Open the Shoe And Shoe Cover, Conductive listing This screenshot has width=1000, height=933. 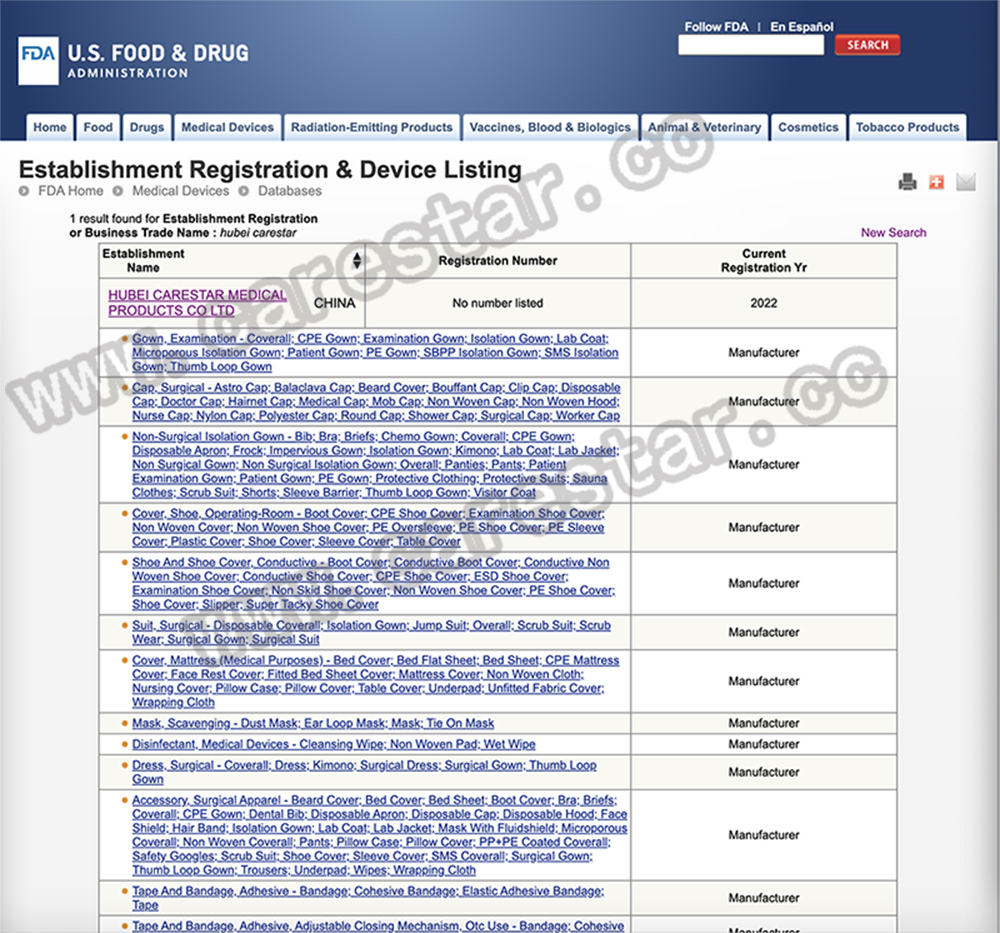373,584
